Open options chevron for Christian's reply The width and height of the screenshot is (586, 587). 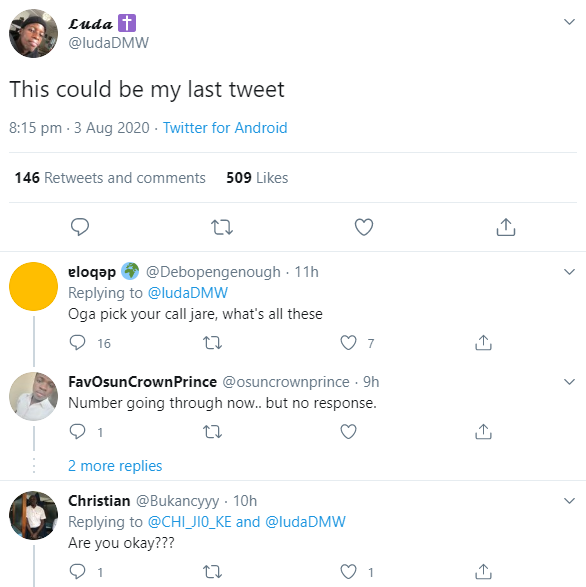(570, 501)
